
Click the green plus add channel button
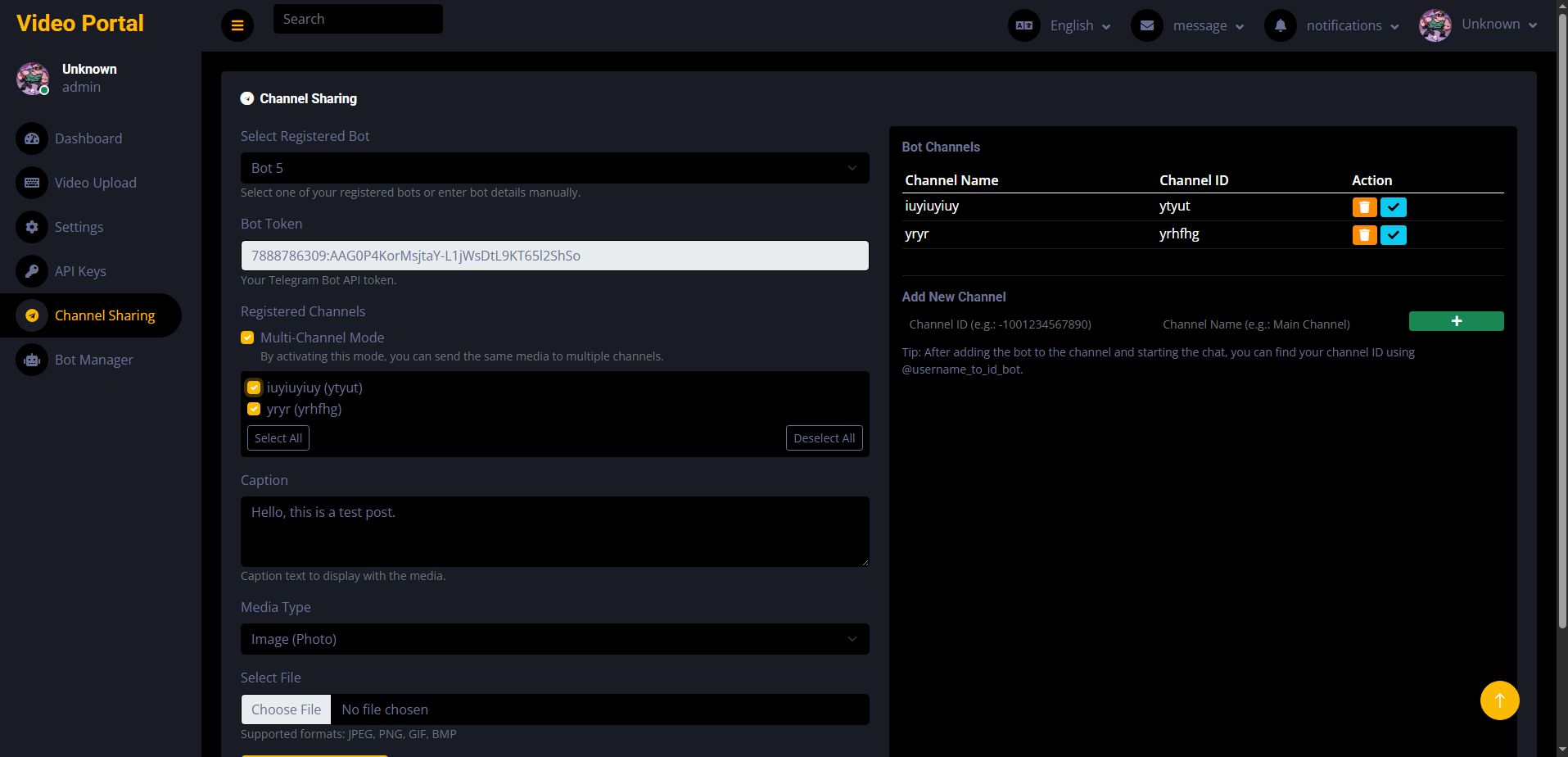(x=1456, y=321)
